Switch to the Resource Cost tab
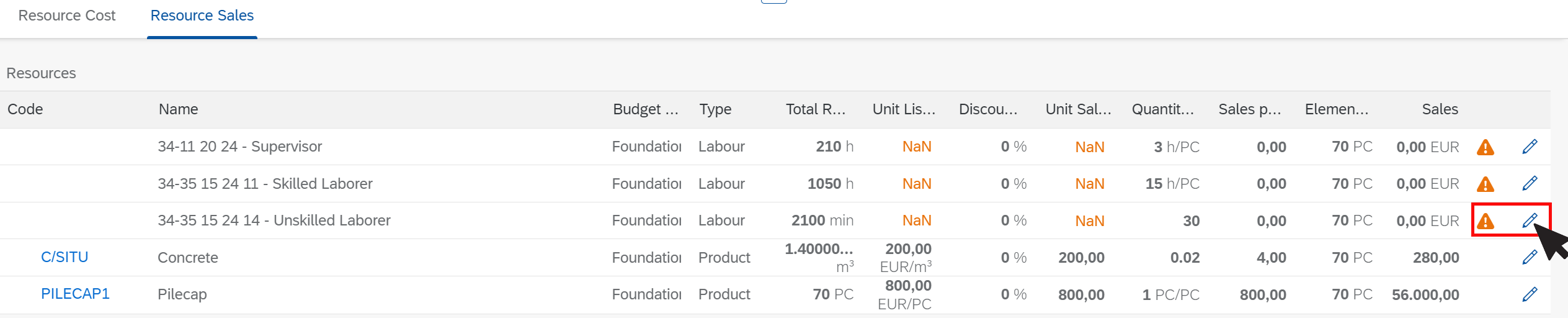 (67, 16)
